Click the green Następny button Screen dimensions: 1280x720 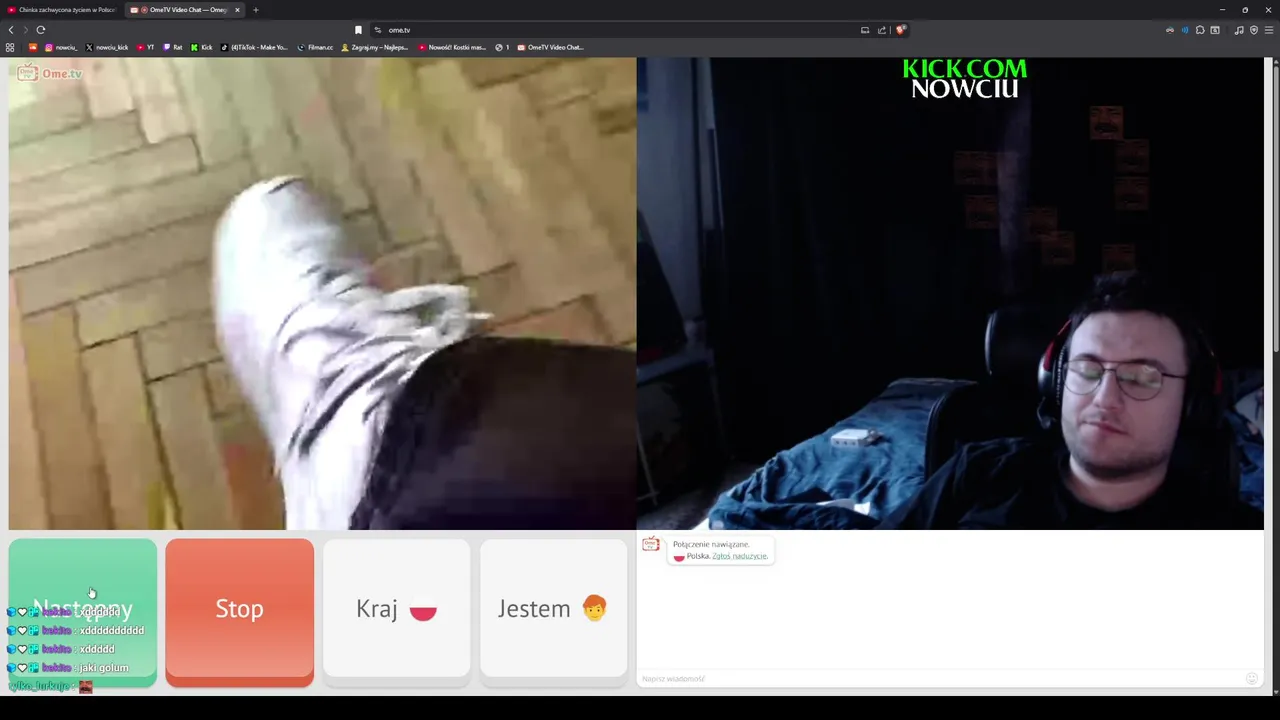(x=83, y=613)
